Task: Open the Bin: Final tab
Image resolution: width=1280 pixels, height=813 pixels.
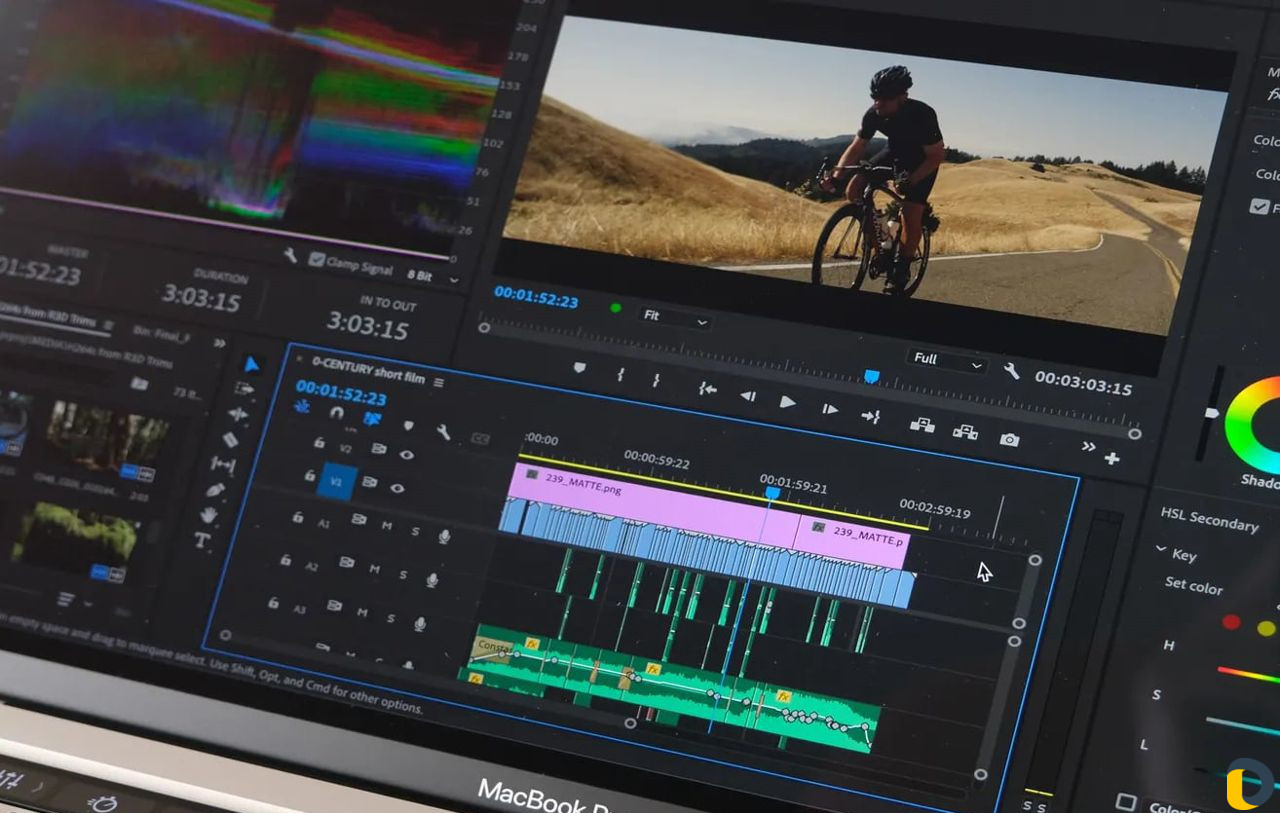Action: click(164, 336)
